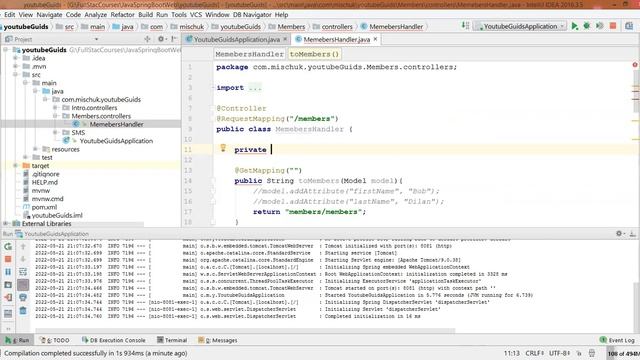Click the Members breadcrumb in the navigation bar
This screenshot has width=640, height=360.
[x=291, y=27]
